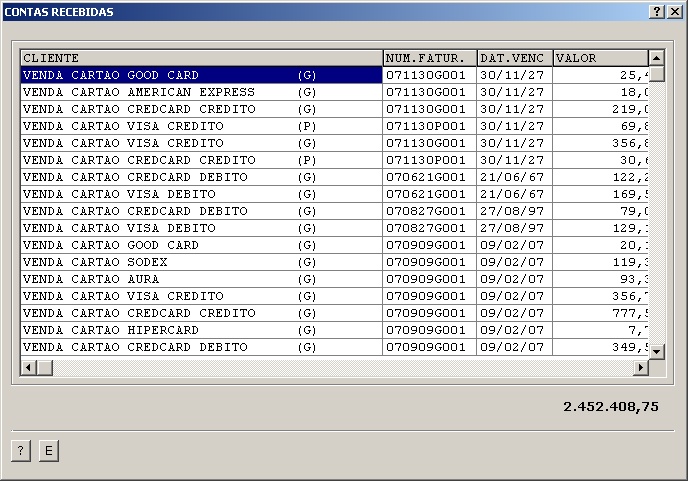Screen dimensions: 688x481
Task: Select VENDA CARTAO CREDCARD CREDITO with value 219
Action: tap(334, 109)
